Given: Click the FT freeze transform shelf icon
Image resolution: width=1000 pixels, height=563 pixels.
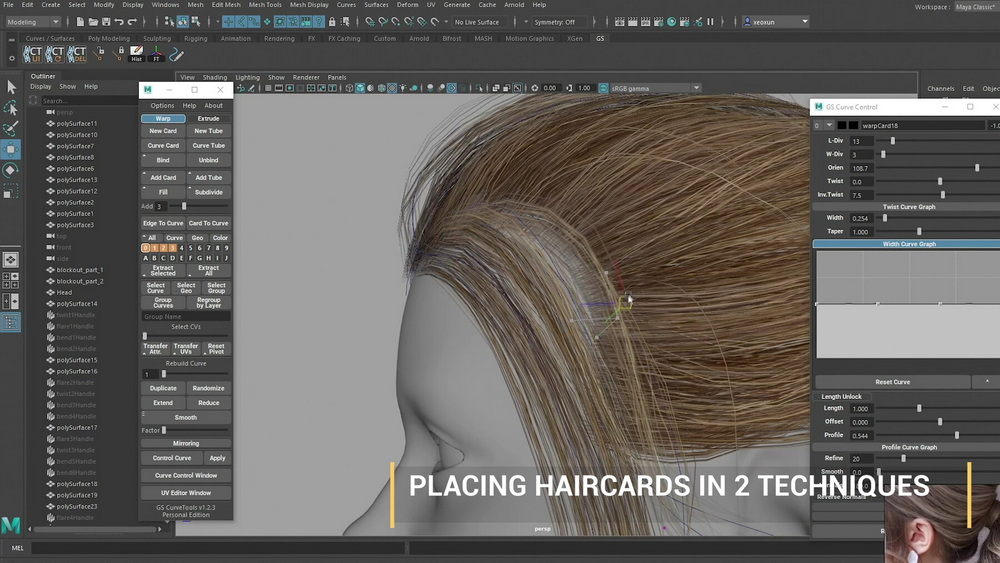Looking at the screenshot, I should [156, 54].
